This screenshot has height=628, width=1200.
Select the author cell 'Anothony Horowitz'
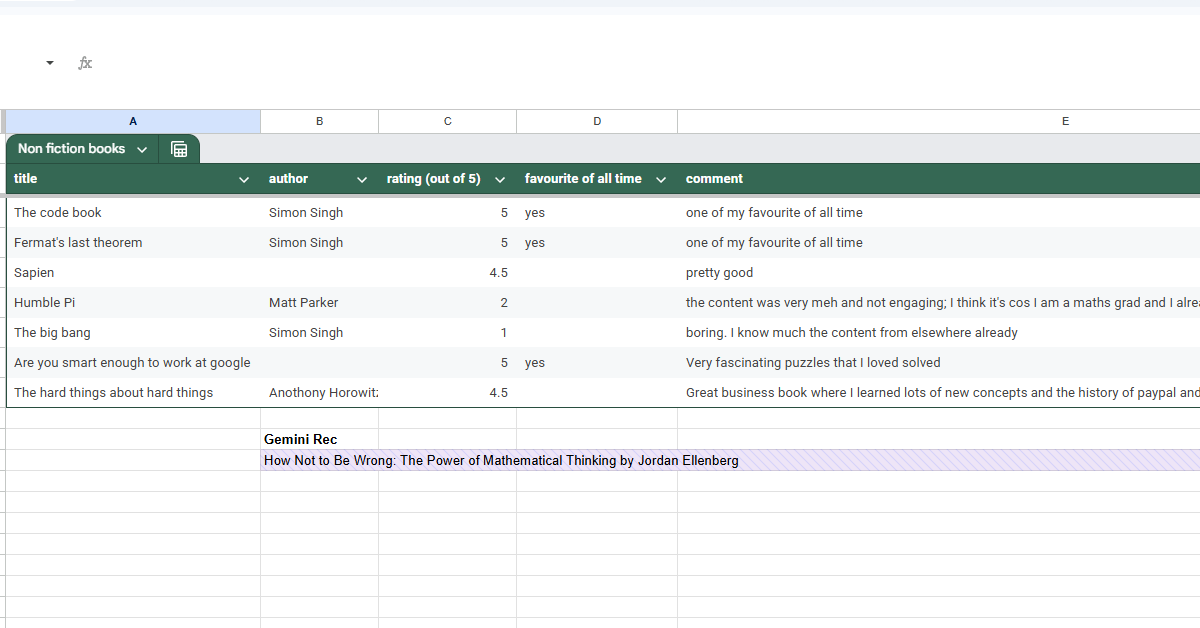click(319, 392)
